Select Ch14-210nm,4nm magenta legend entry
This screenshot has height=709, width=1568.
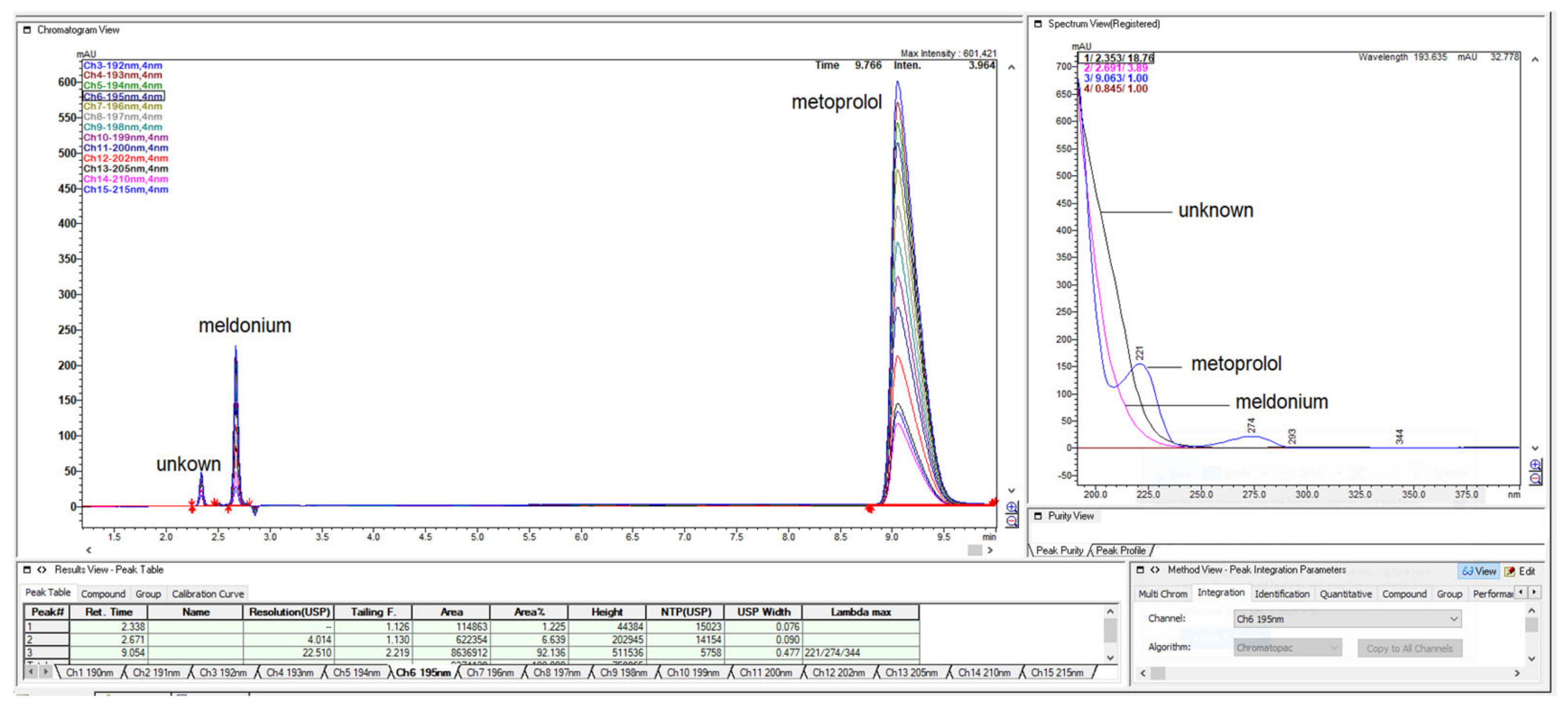(x=126, y=179)
